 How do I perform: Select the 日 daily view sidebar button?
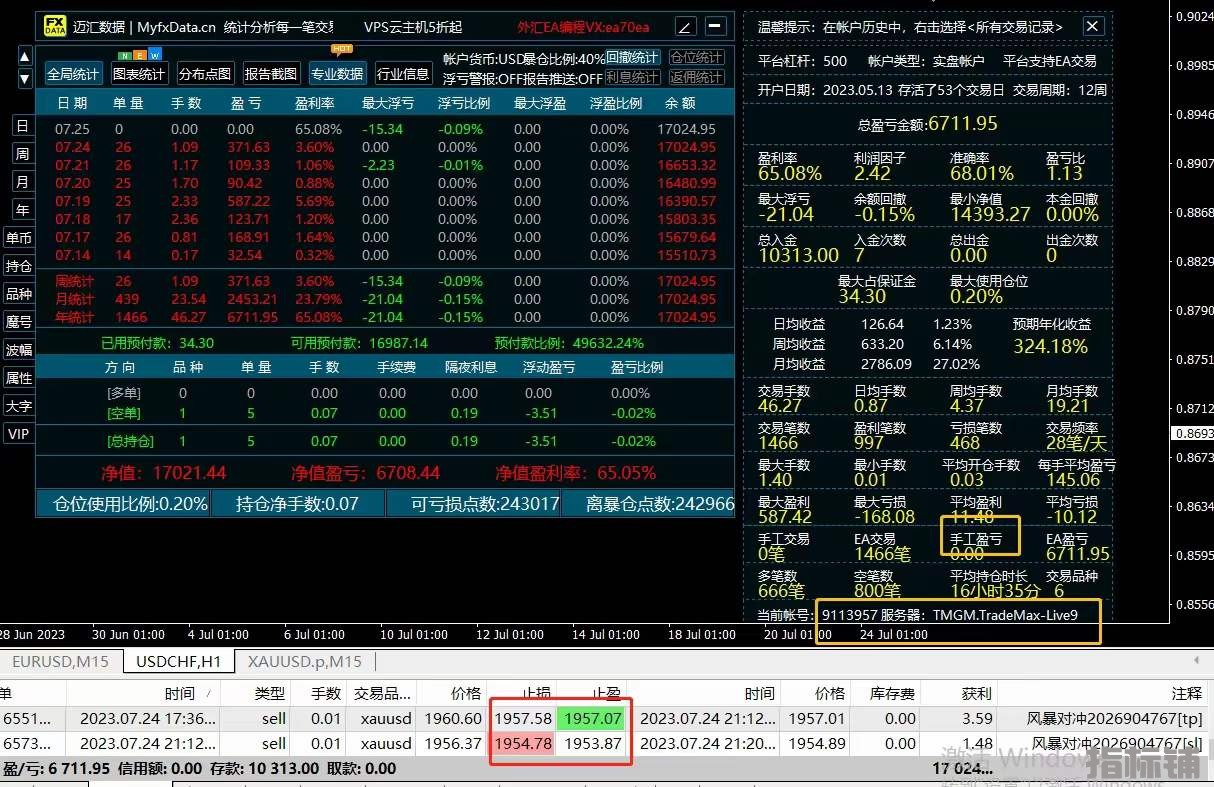click(x=22, y=126)
